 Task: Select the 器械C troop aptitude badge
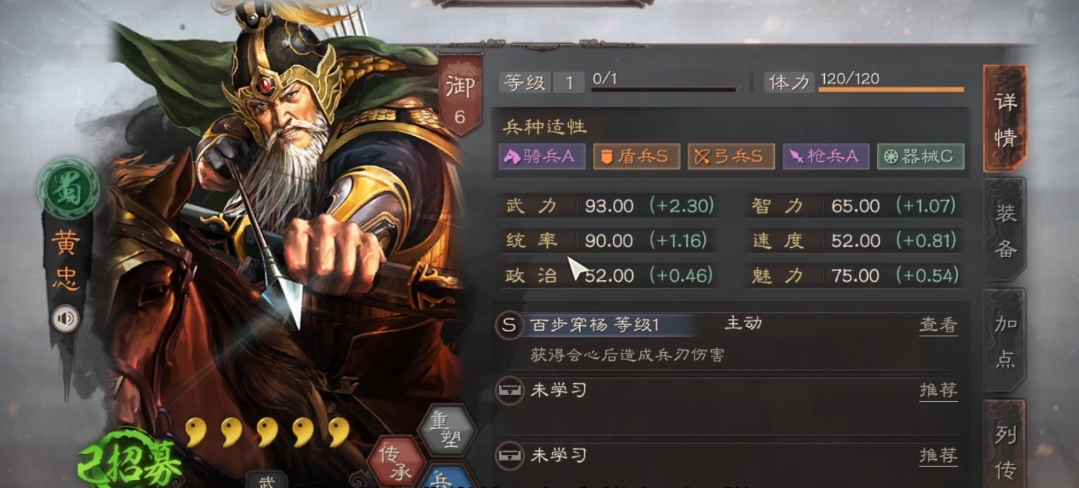pos(920,157)
